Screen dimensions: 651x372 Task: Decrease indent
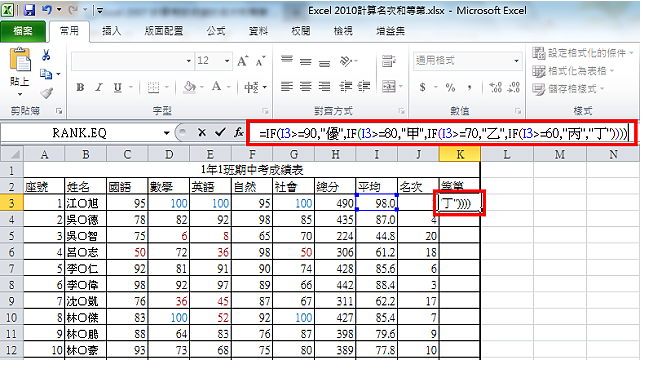[345, 87]
